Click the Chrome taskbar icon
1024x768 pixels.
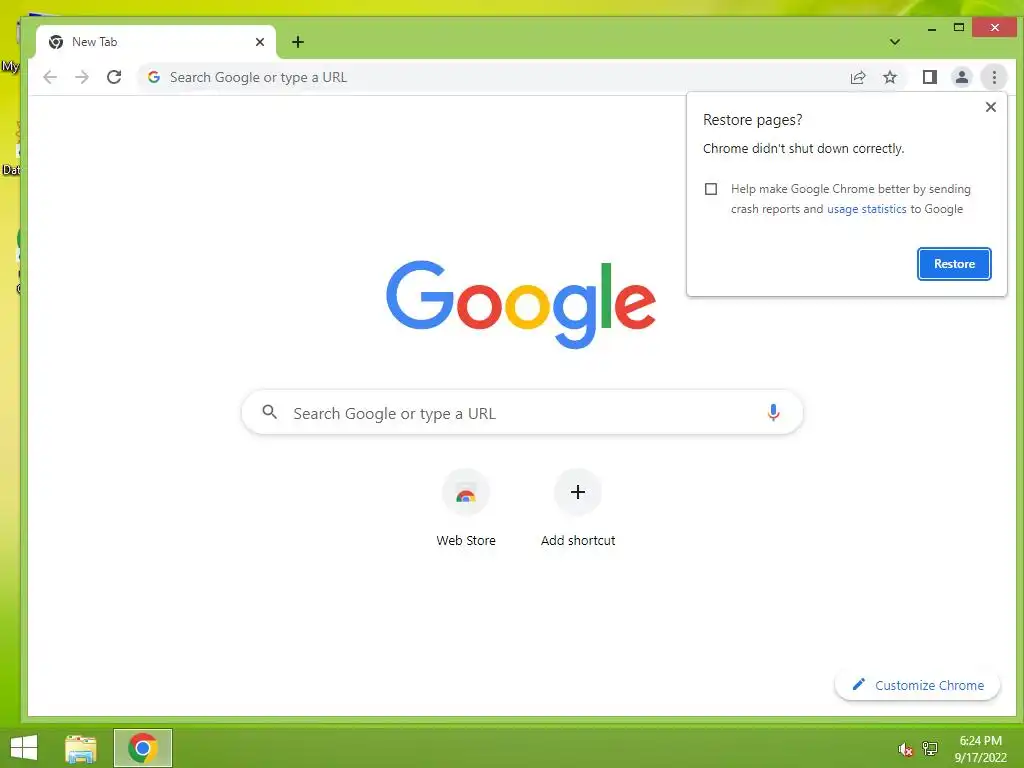click(142, 748)
